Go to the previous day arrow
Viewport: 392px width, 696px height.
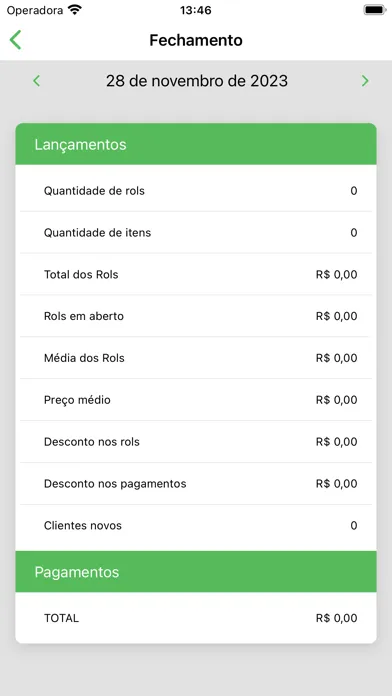(x=36, y=81)
